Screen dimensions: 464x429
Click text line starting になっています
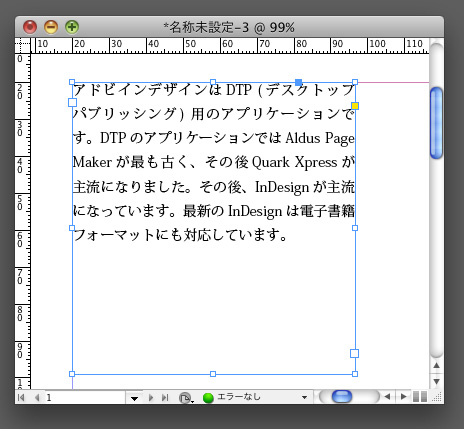tap(214, 211)
